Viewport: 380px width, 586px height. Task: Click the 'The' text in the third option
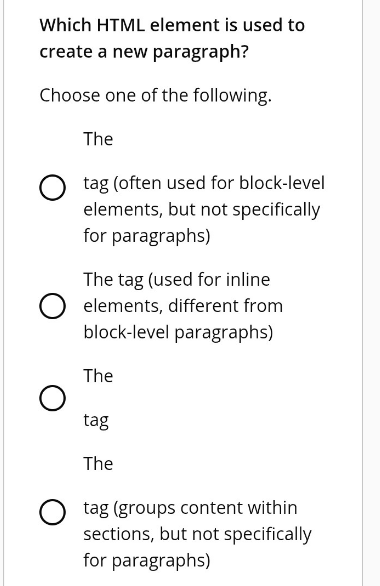(98, 376)
